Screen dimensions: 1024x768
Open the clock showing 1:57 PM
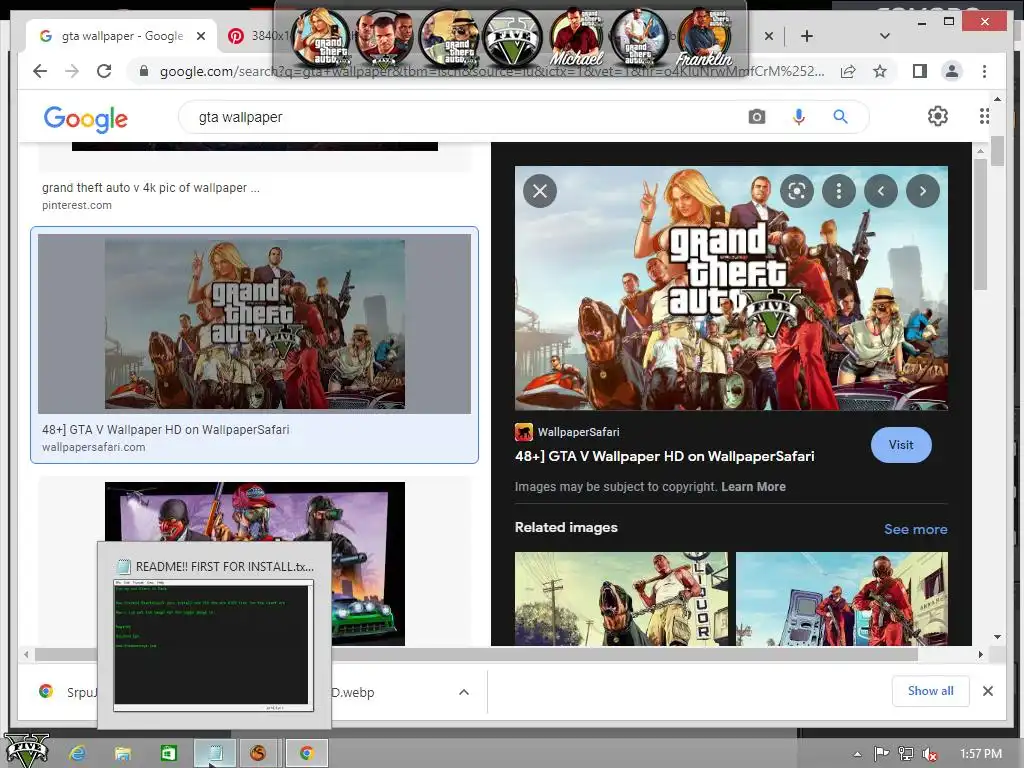tap(981, 754)
